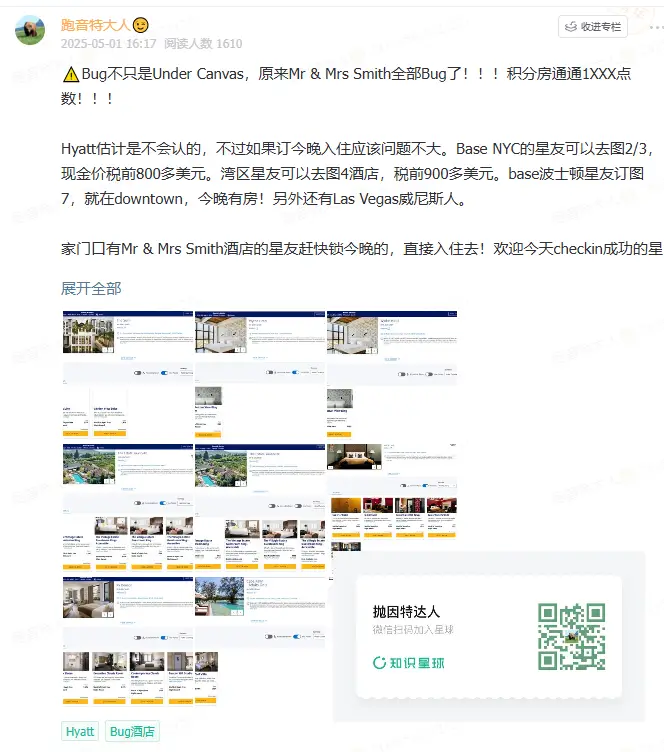
Task: Click the paragraph starting with Hyatt估计是不会认的
Action: click(358, 174)
